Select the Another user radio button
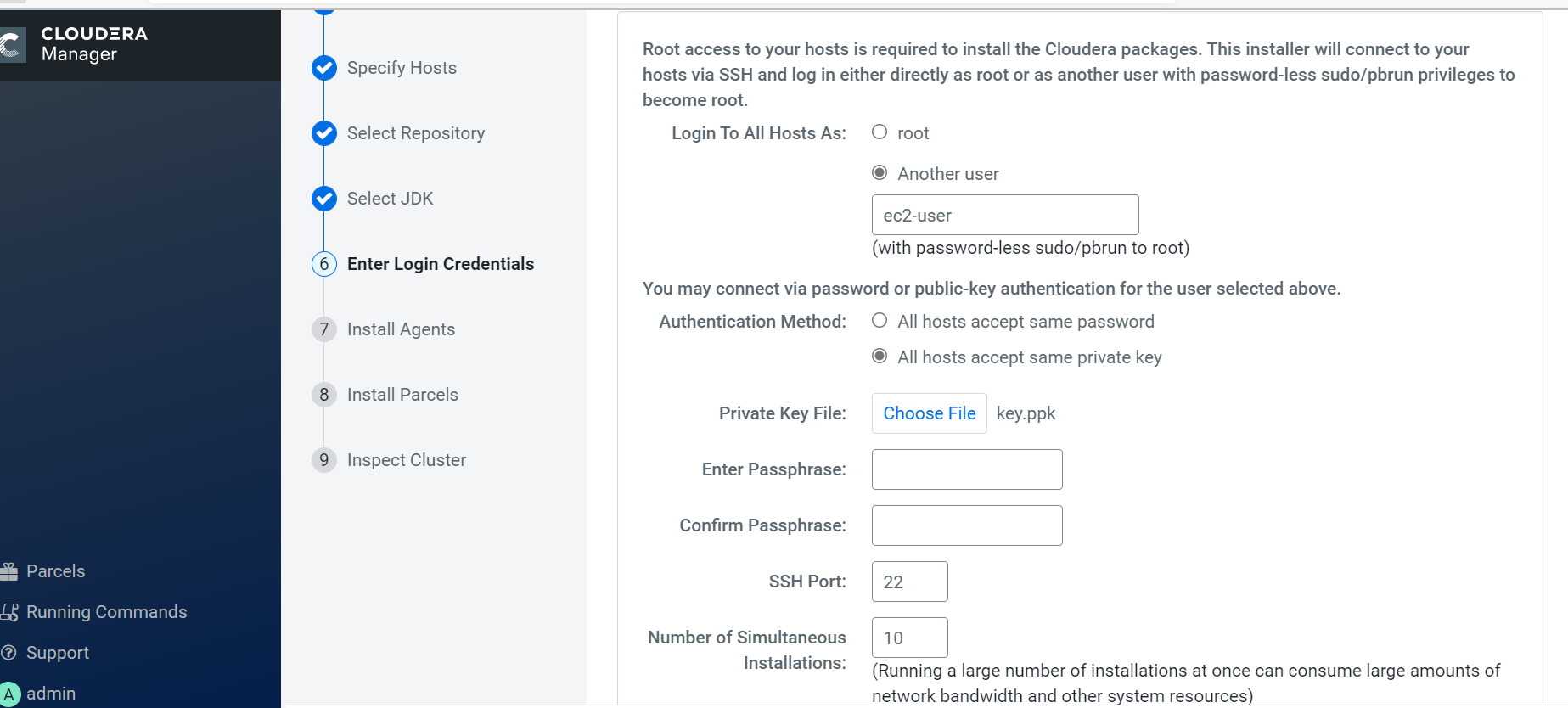Screen dimensions: 1568x708 pyautogui.click(x=880, y=173)
